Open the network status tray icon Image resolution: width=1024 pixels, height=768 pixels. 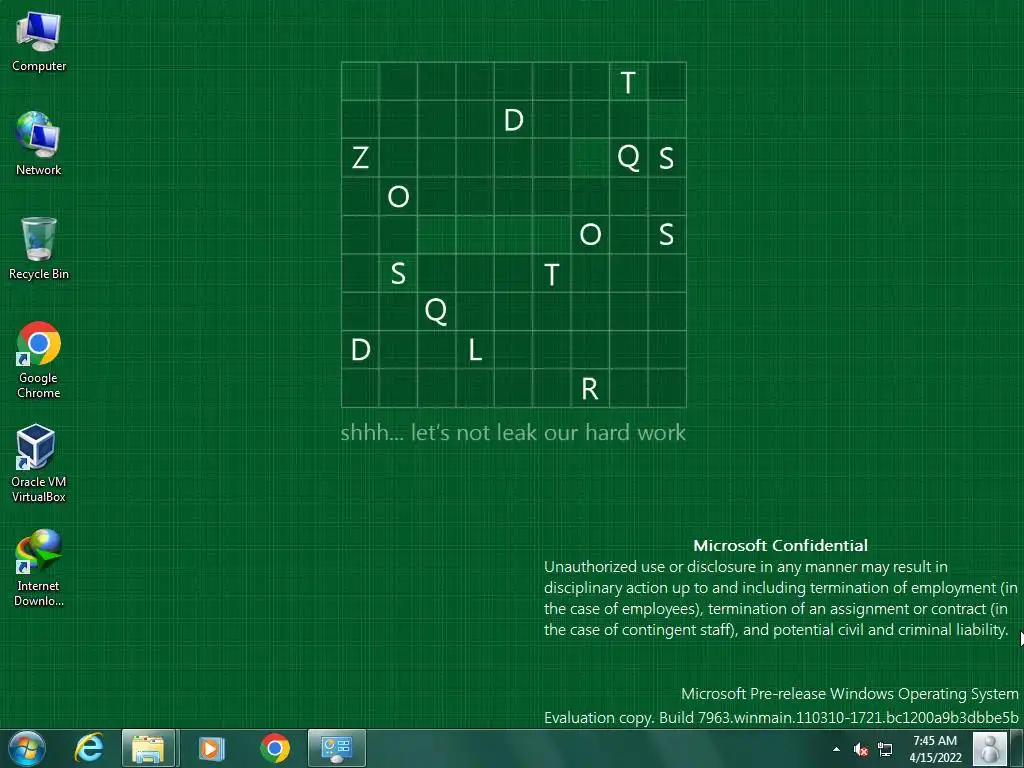pyautogui.click(x=885, y=749)
